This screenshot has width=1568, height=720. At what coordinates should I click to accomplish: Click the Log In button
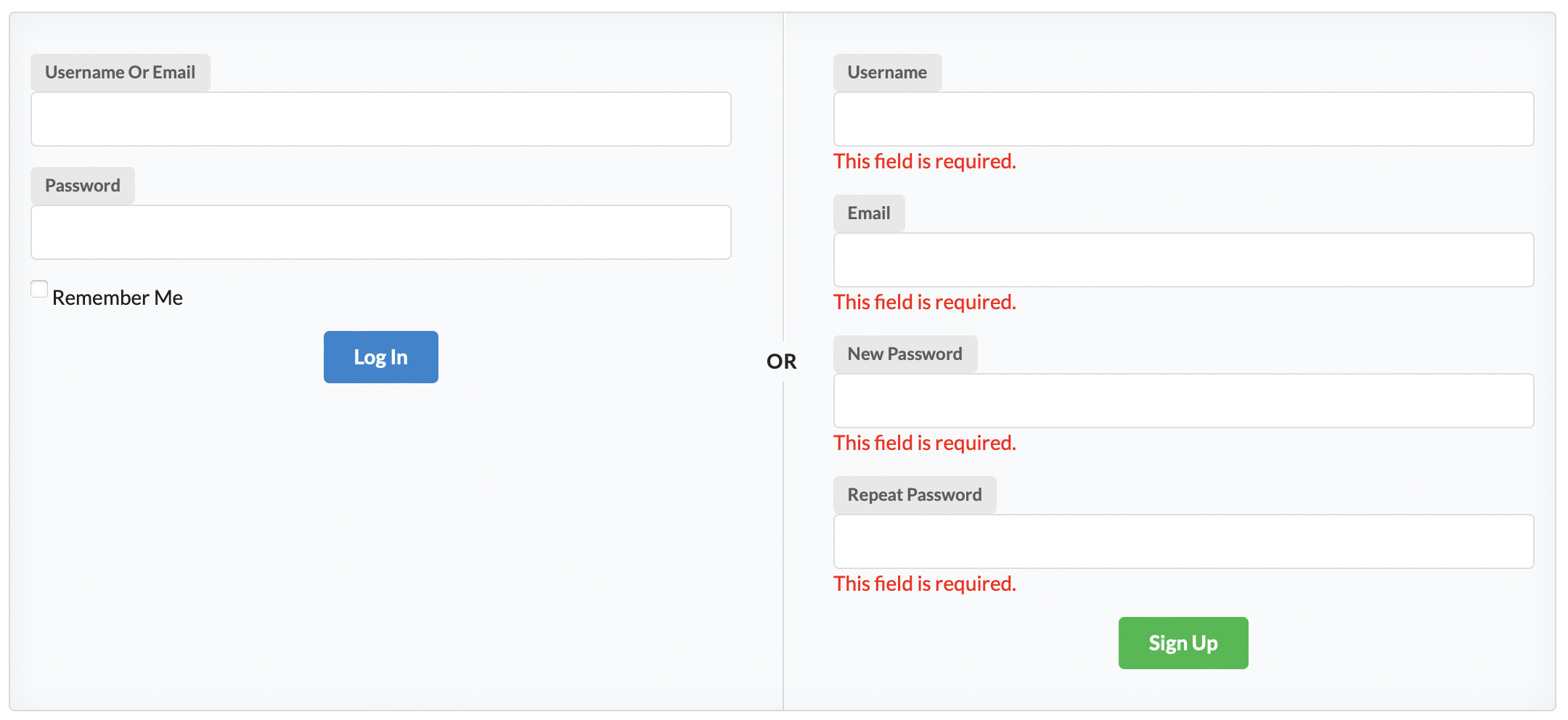[x=380, y=356]
